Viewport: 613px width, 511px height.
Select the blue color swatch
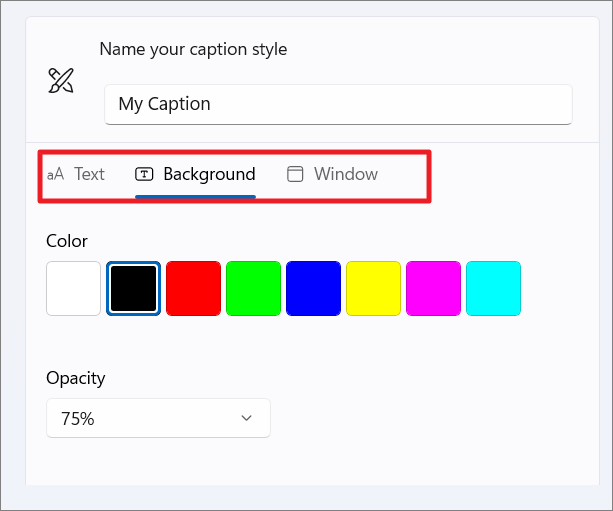314,289
